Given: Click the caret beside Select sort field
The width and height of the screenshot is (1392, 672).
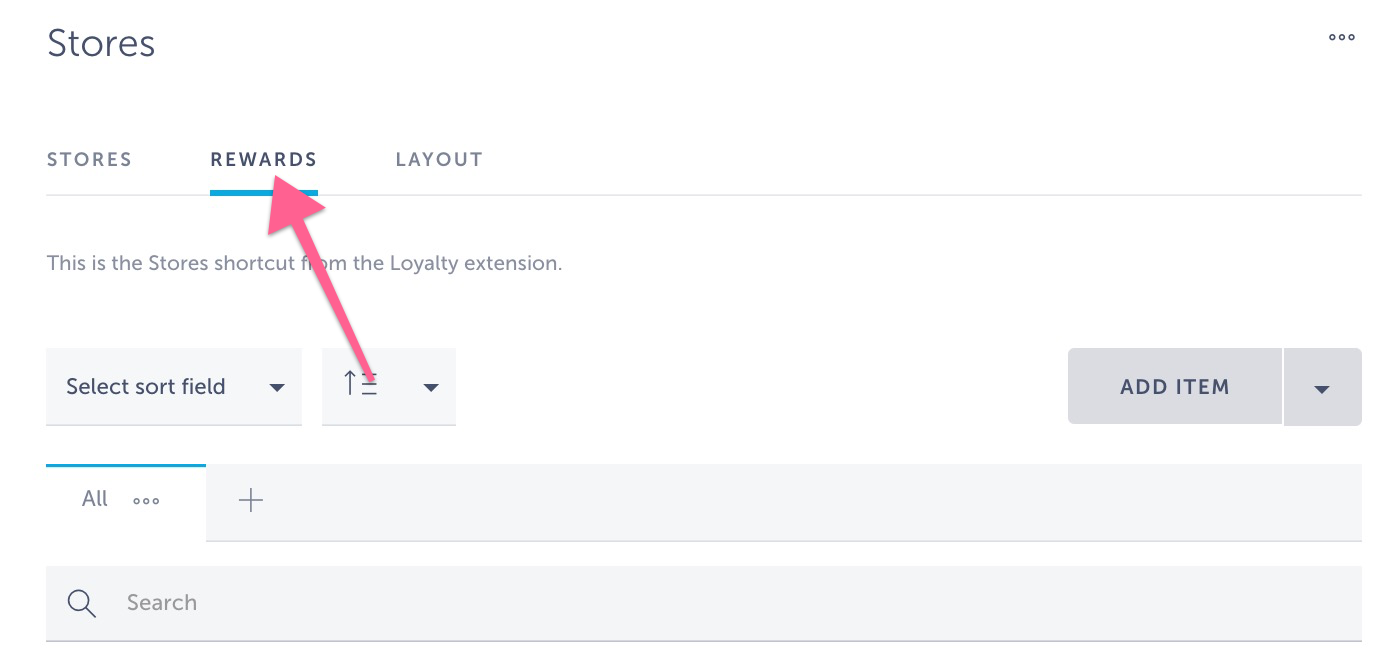Looking at the screenshot, I should [x=277, y=388].
